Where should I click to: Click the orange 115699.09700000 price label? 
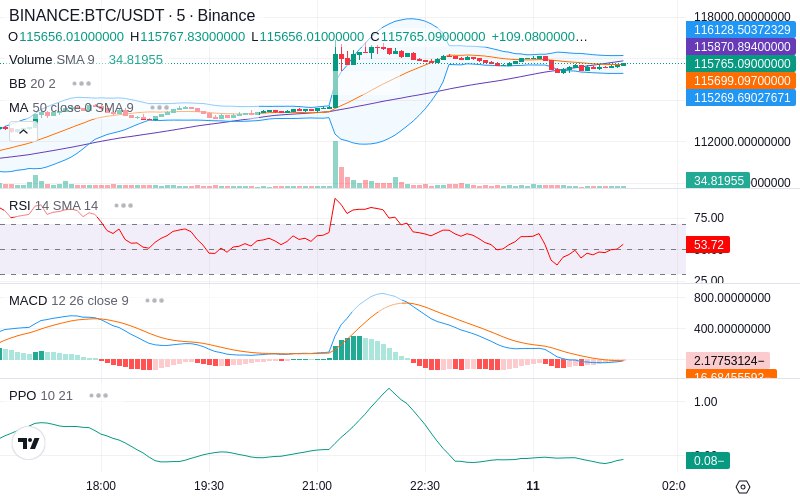click(741, 81)
